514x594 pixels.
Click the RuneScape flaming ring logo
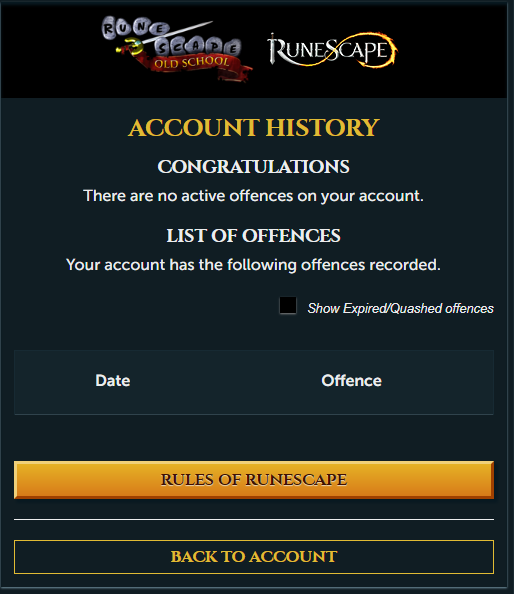pyautogui.click(x=333, y=50)
